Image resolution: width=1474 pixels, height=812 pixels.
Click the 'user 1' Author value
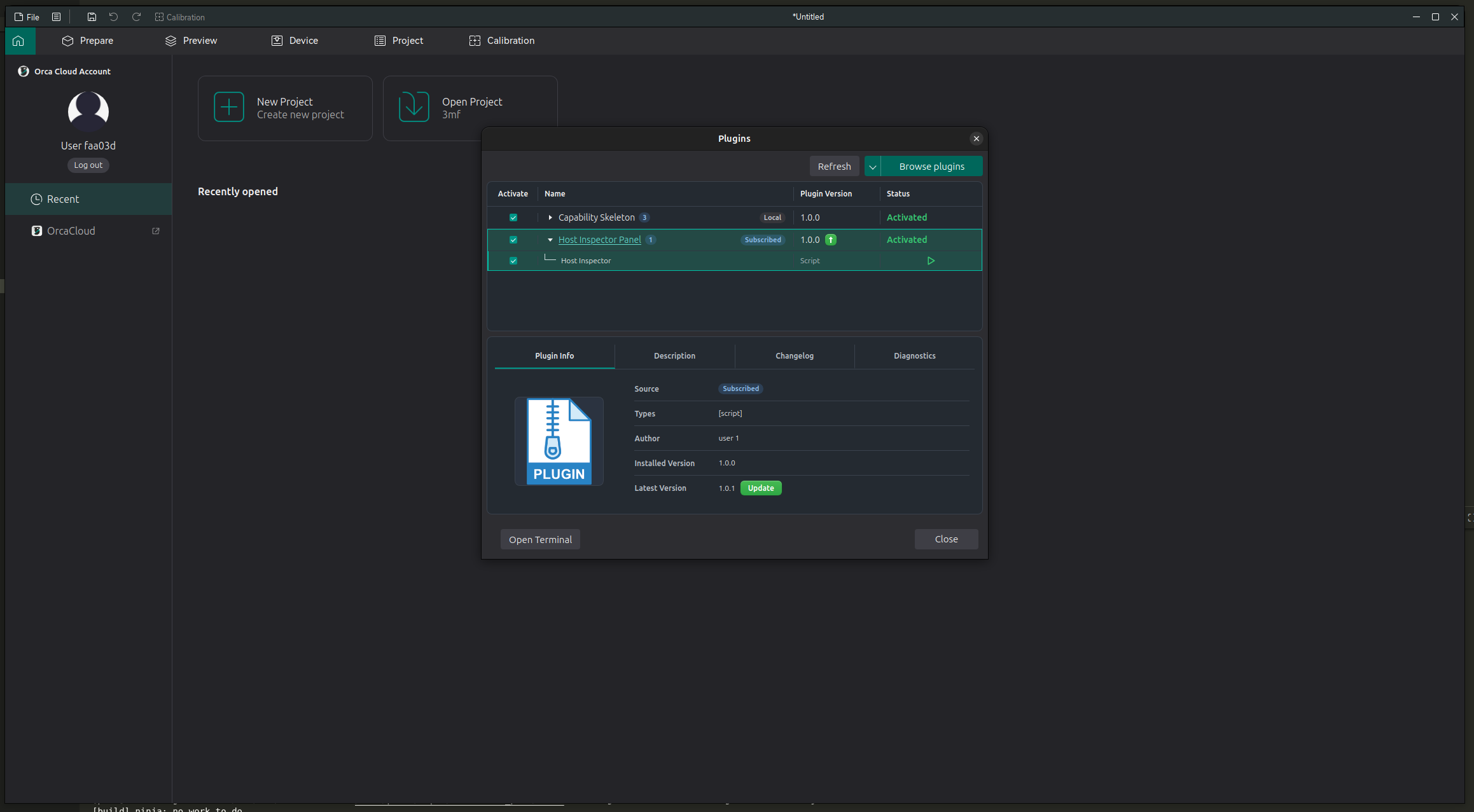(x=729, y=438)
